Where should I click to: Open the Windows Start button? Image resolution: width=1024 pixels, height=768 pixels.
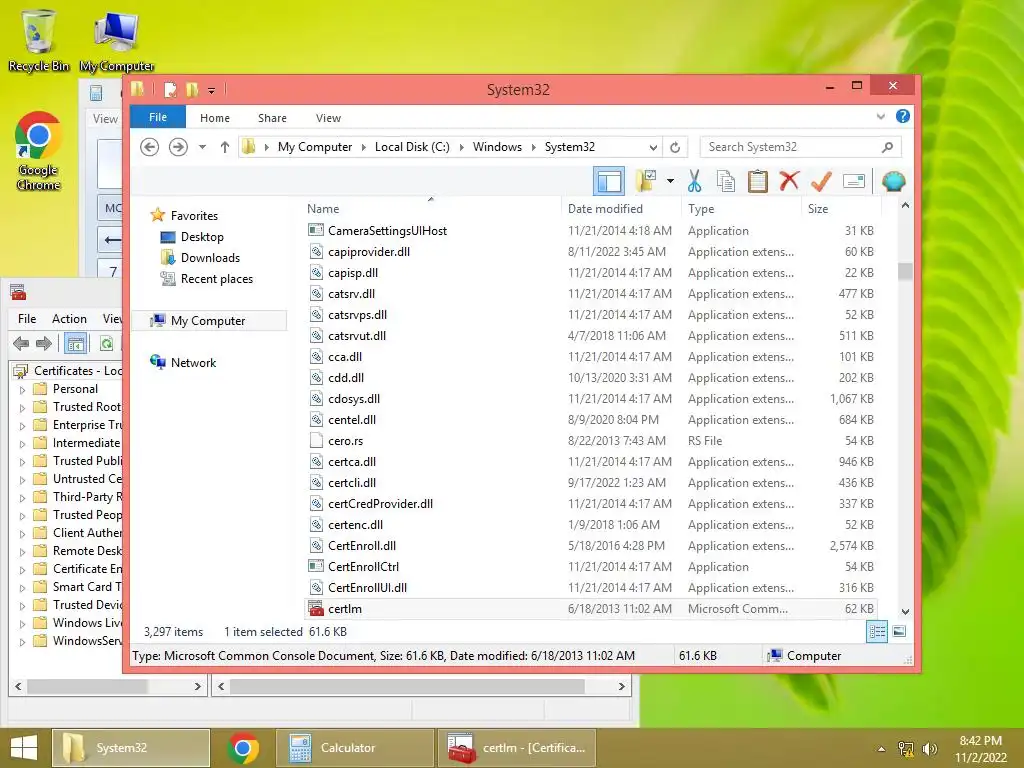pos(24,748)
